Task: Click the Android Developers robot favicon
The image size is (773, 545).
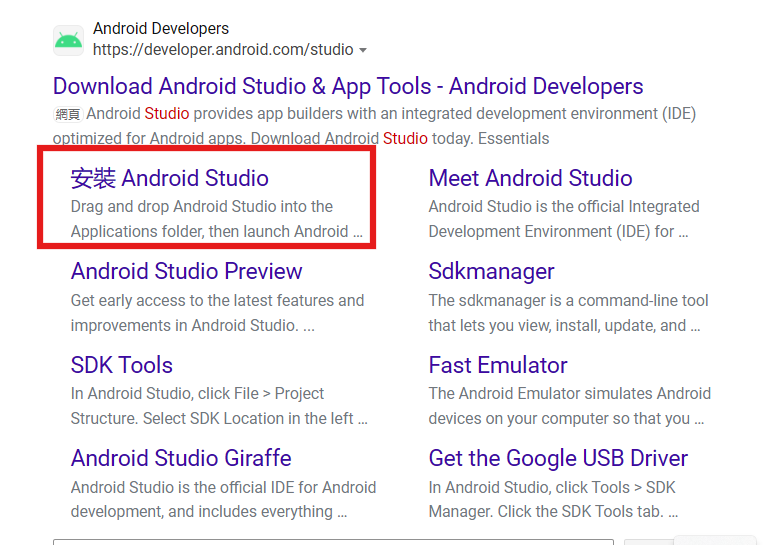Action: click(69, 40)
